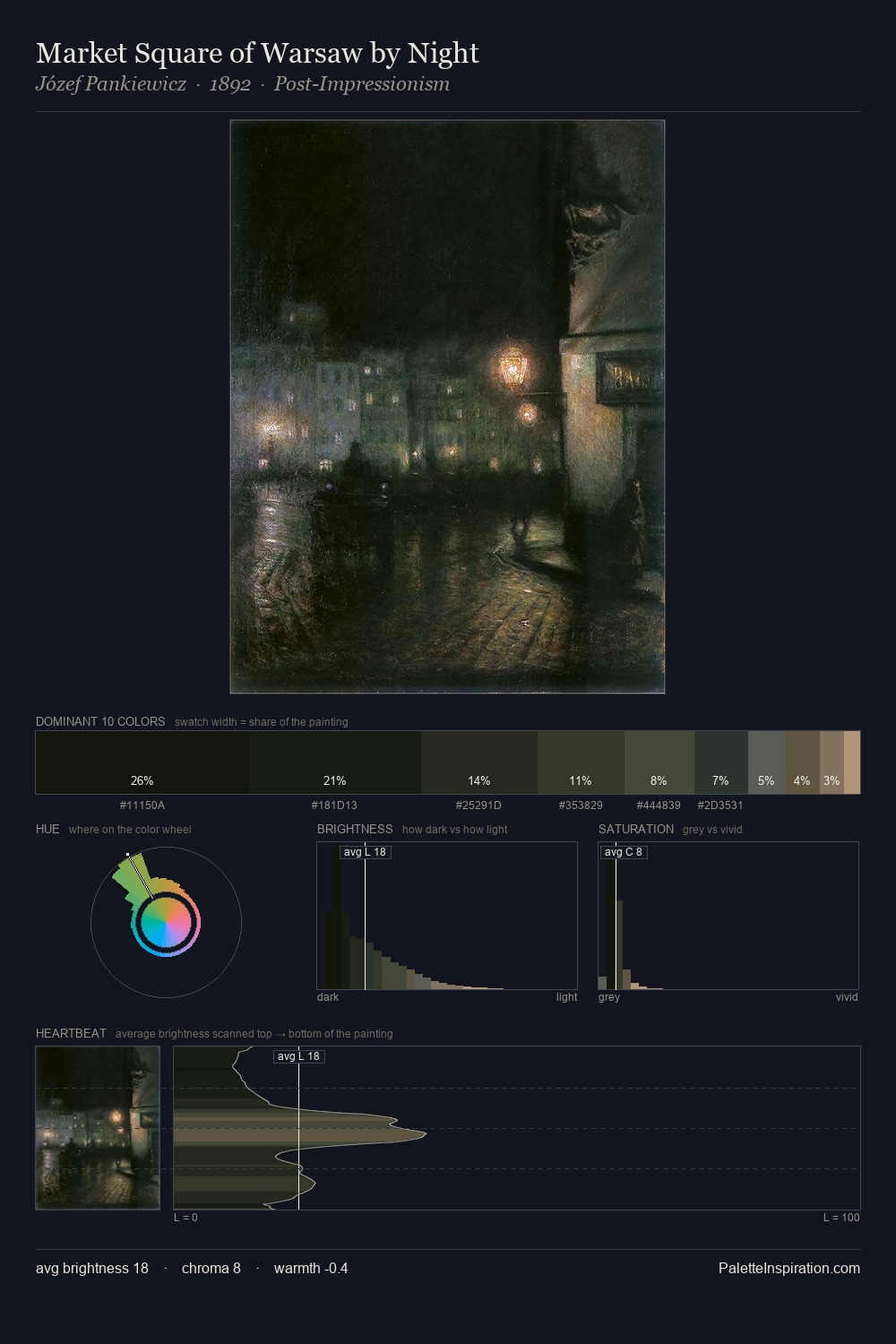Click the artist name Józef Pankiewicz

(111, 84)
